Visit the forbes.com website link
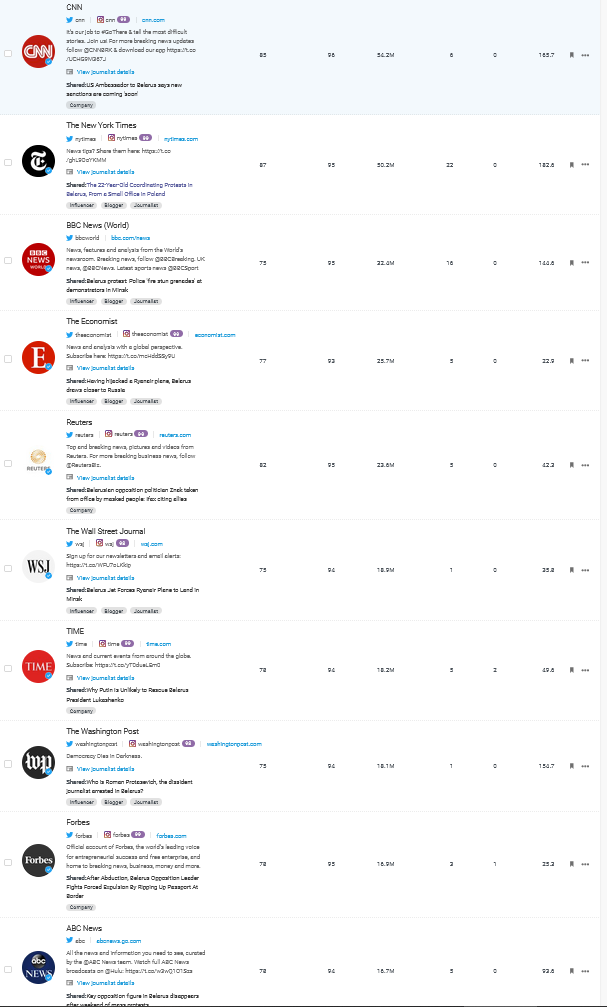The width and height of the screenshot is (607, 1007). tap(171, 836)
